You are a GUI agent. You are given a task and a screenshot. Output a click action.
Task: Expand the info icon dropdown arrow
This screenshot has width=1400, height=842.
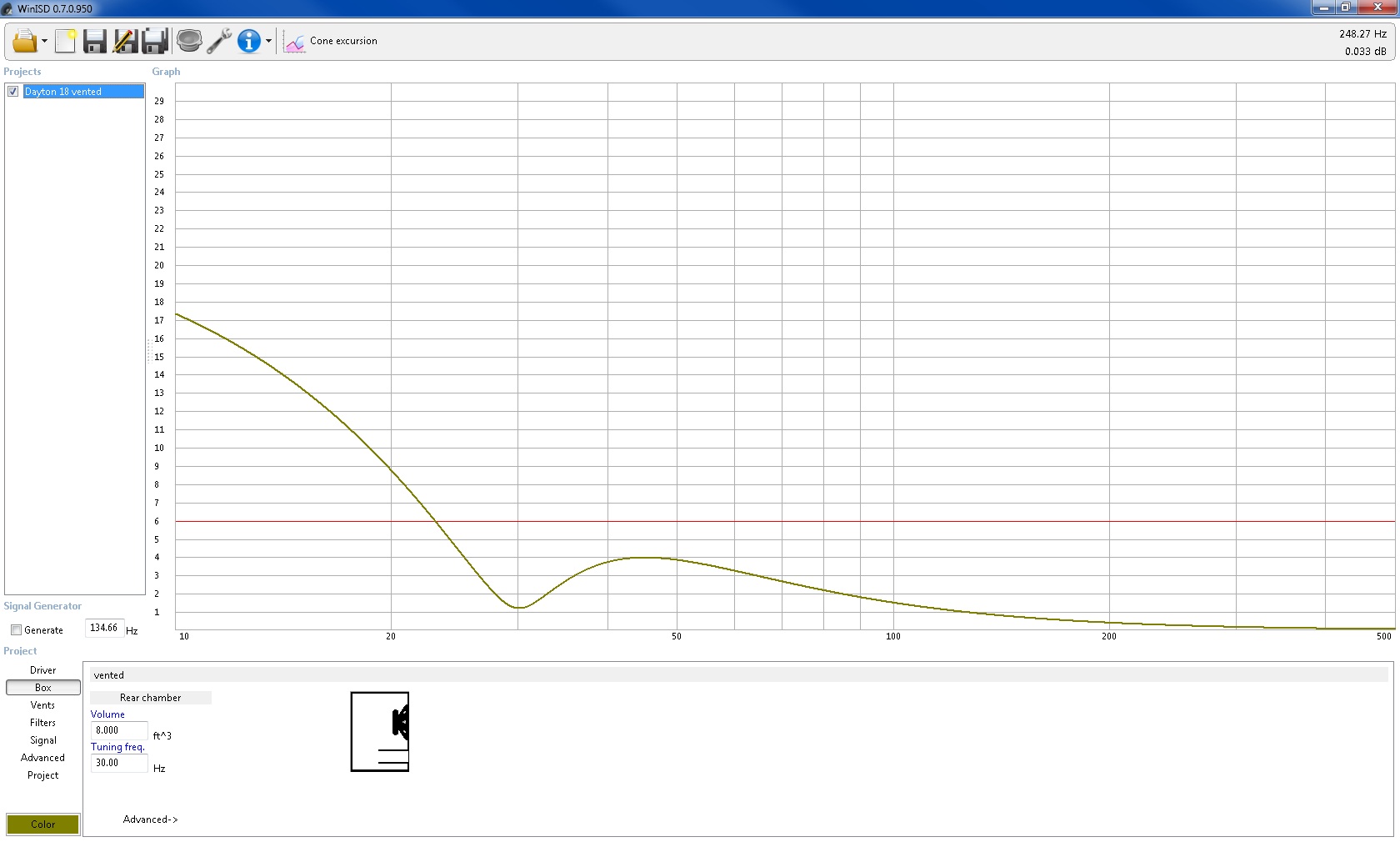(x=268, y=41)
